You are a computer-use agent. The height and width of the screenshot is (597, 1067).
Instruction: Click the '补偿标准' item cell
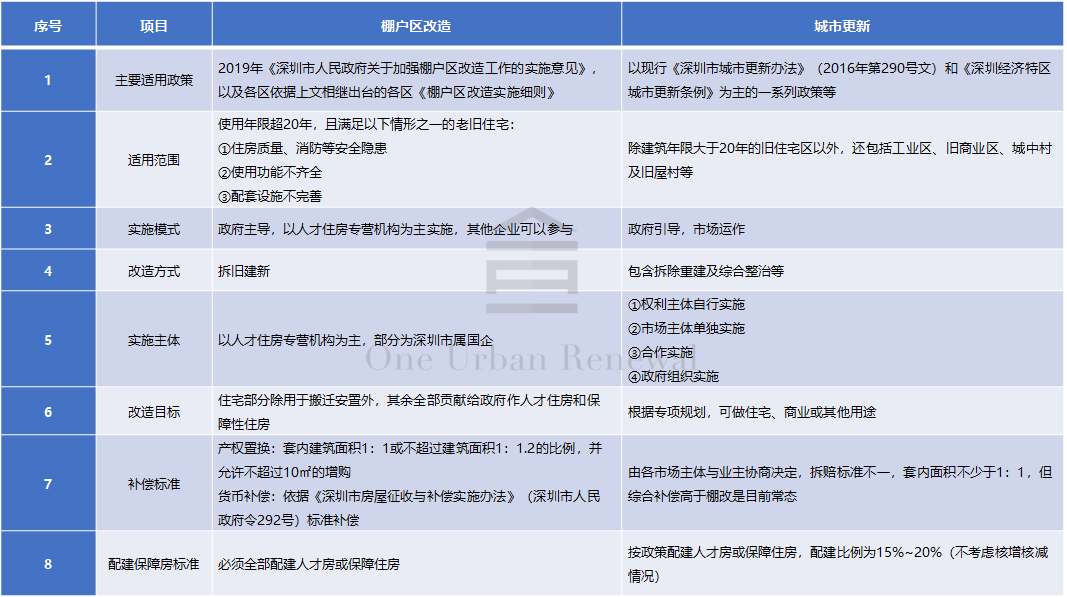(154, 483)
